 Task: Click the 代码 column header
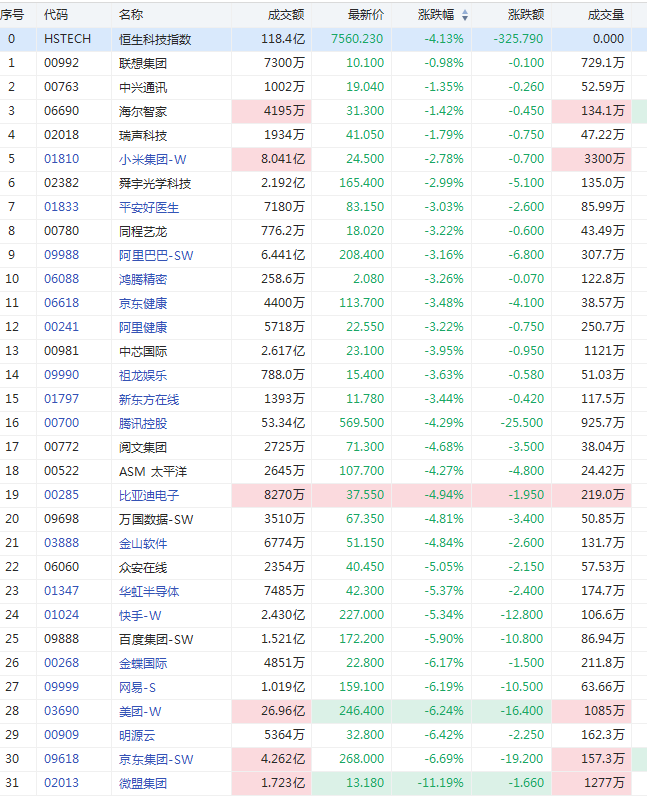(56, 15)
